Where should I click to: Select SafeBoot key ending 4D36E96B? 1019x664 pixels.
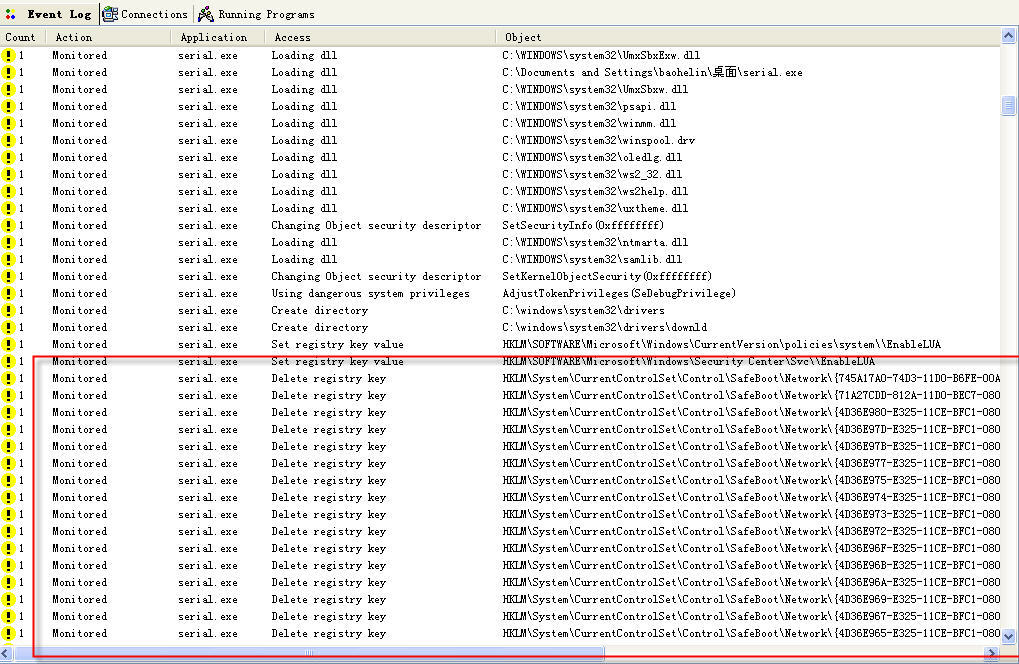(x=751, y=565)
